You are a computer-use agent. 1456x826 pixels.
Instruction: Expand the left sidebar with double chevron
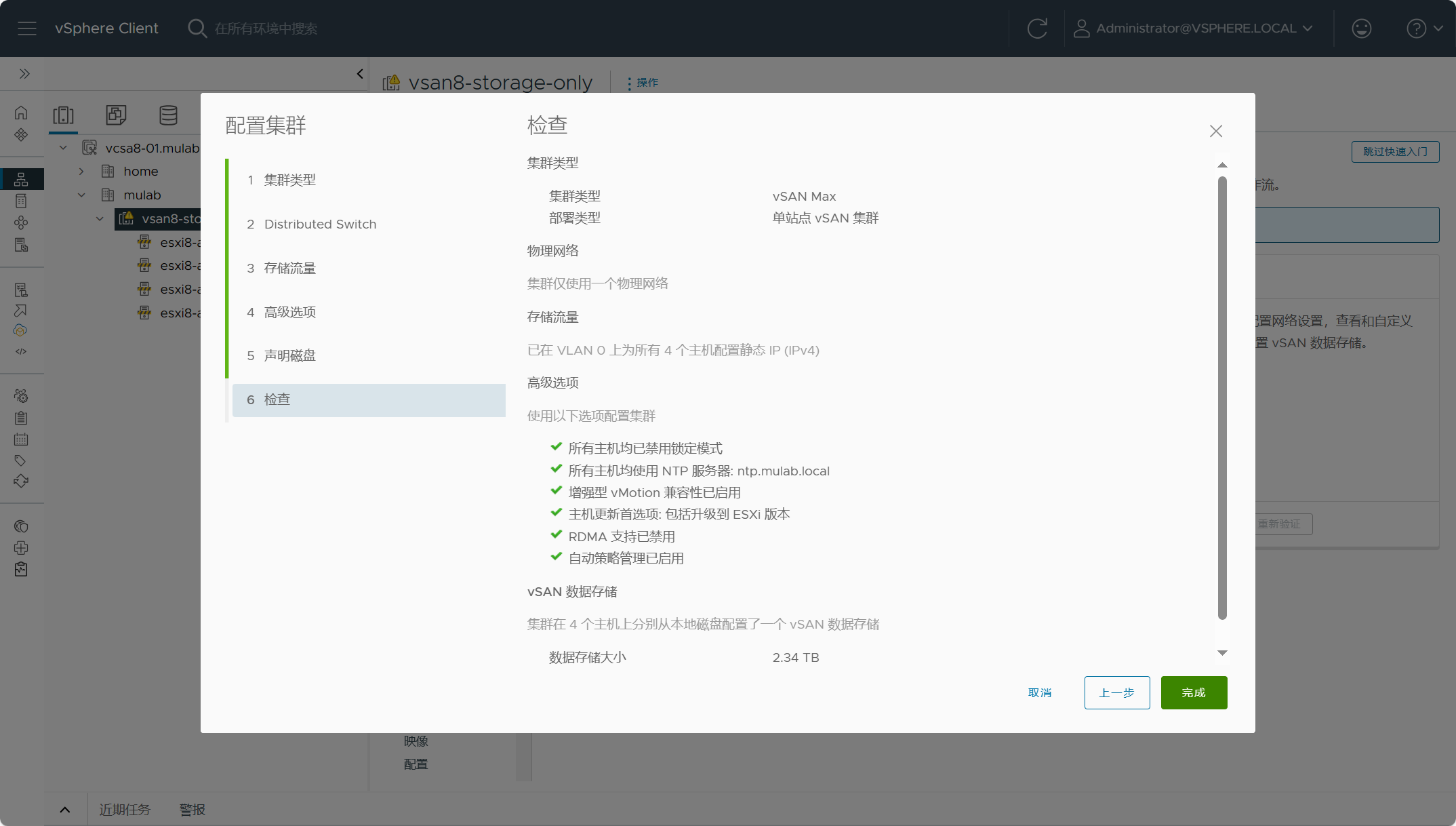pos(24,73)
